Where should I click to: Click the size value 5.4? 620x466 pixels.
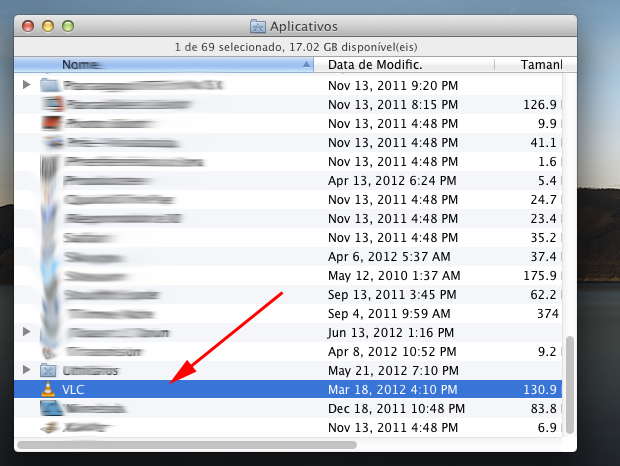click(547, 181)
